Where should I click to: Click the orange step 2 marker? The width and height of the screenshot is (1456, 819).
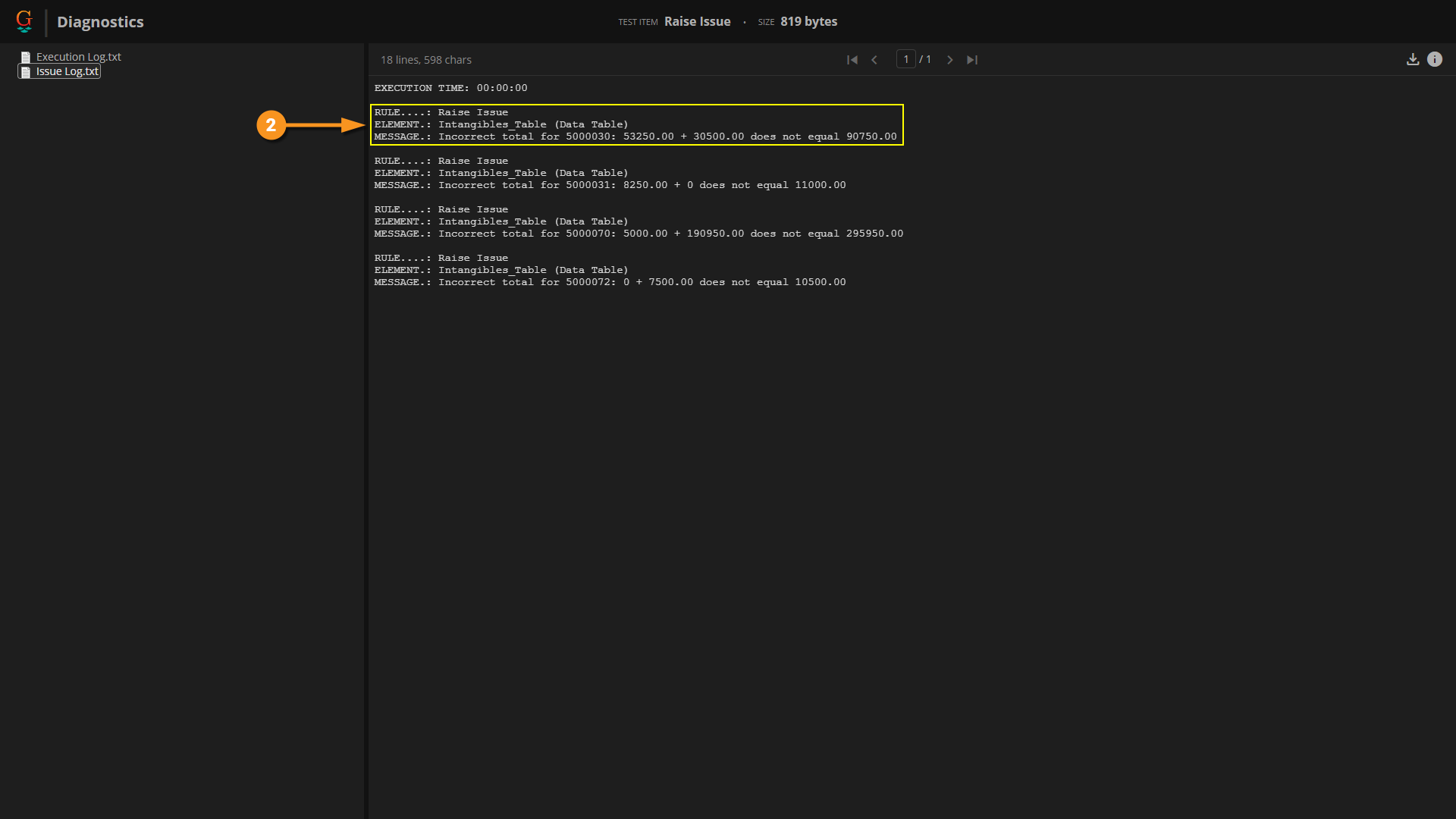pyautogui.click(x=271, y=125)
